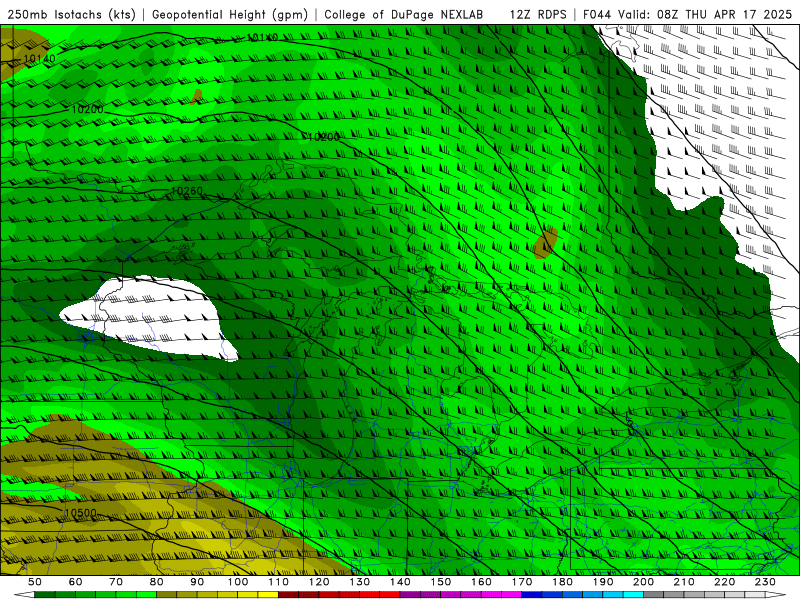This screenshot has width=800, height=600.
Task: Click the 10200 contour label near left edge
Action: (x=87, y=109)
